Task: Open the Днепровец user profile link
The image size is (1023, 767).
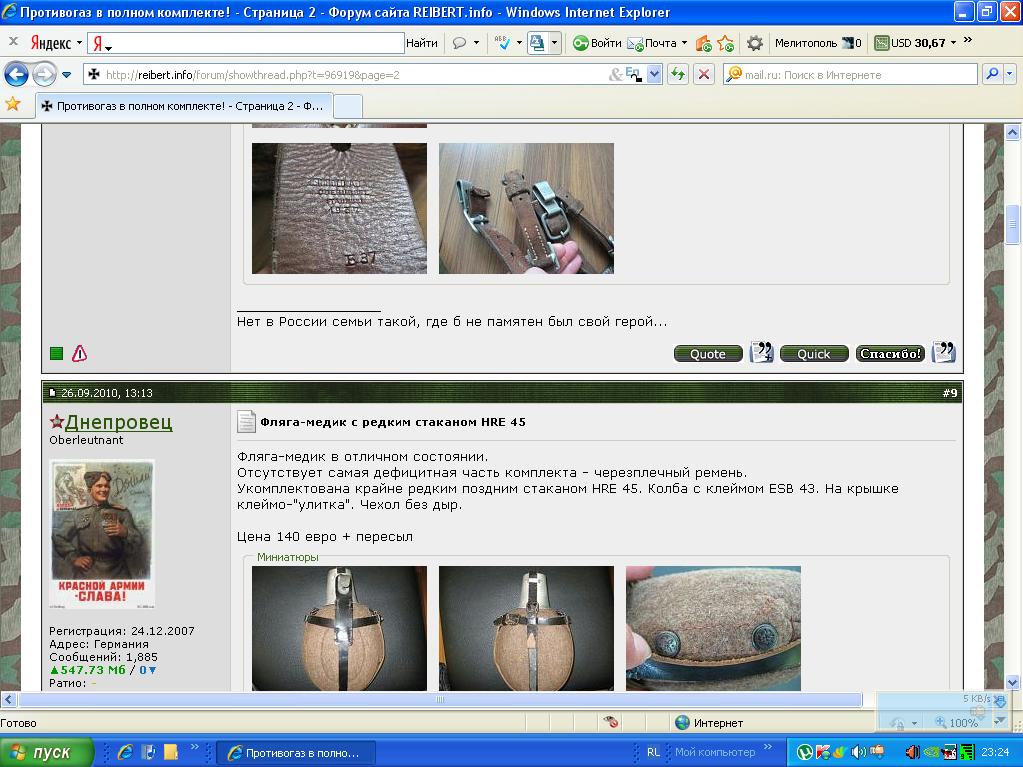Action: 118,422
